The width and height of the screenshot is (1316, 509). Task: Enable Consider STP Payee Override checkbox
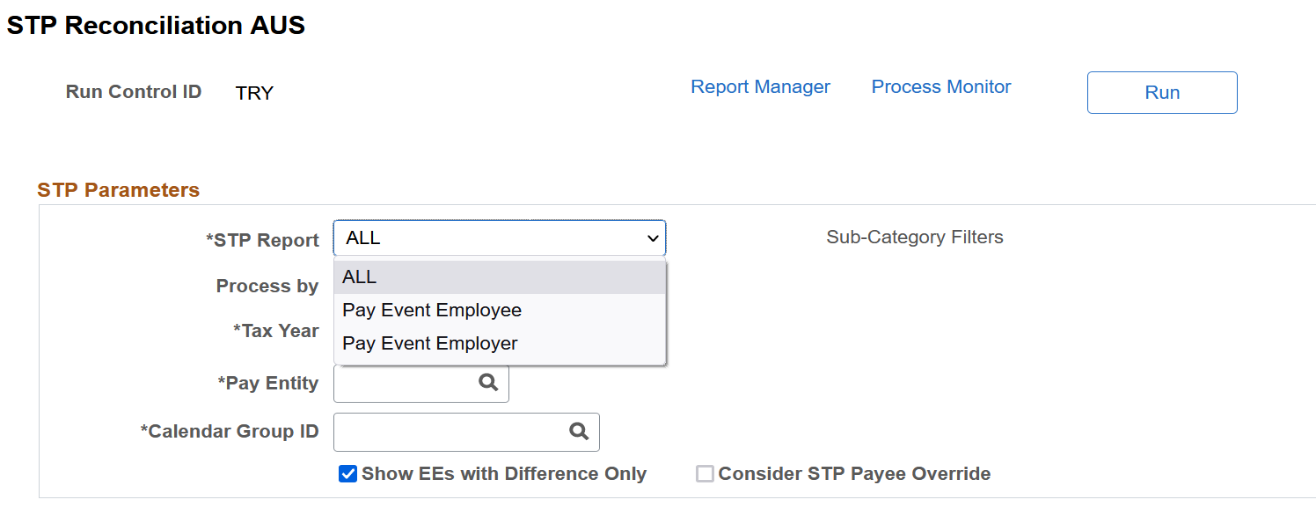coord(705,474)
